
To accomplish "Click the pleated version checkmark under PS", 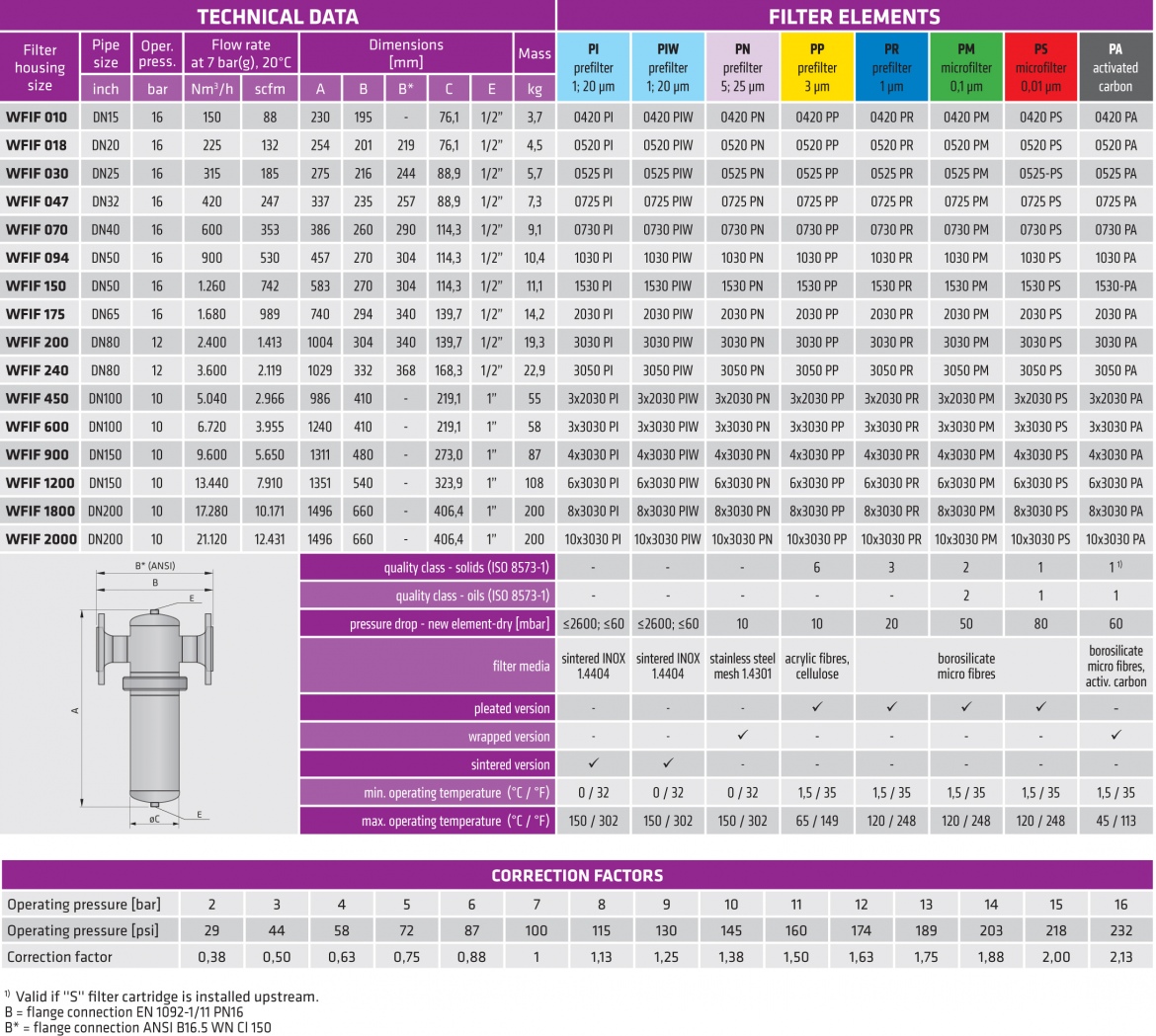I will click(x=1040, y=707).
